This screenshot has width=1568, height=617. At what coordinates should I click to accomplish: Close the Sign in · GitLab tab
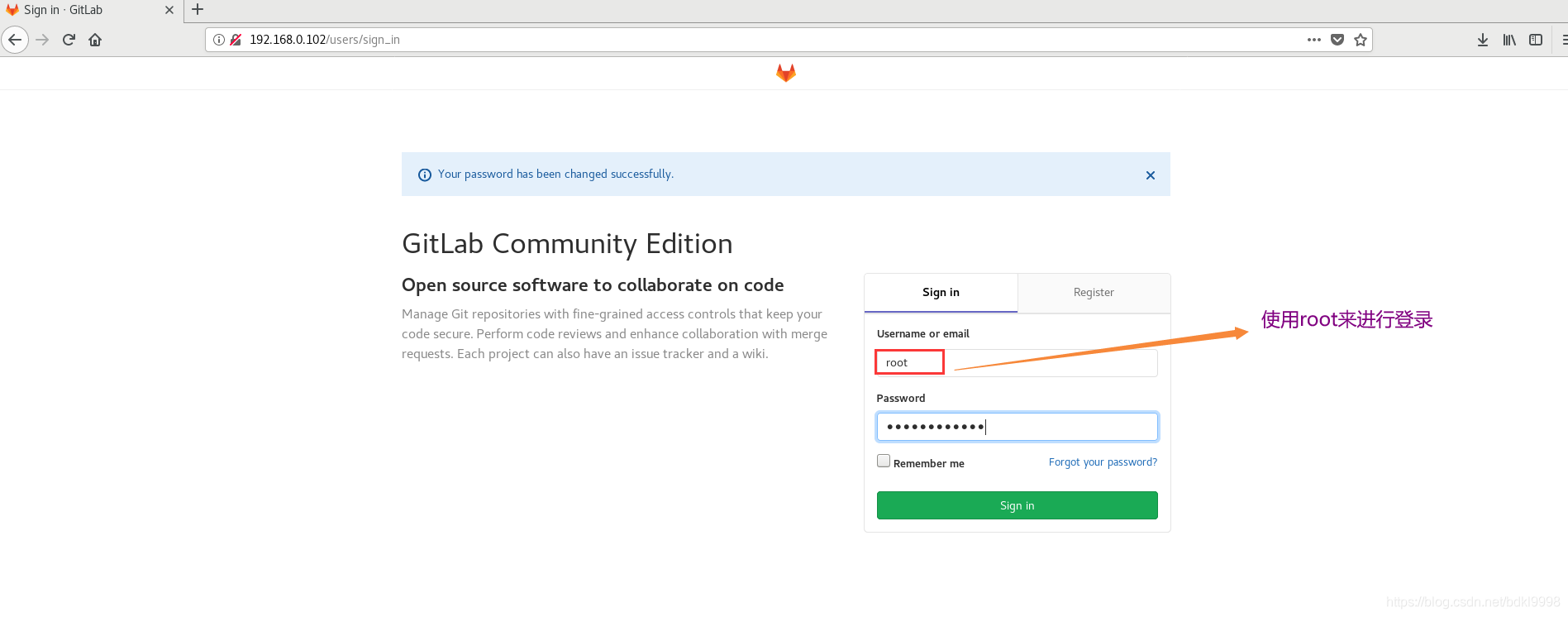coord(169,10)
